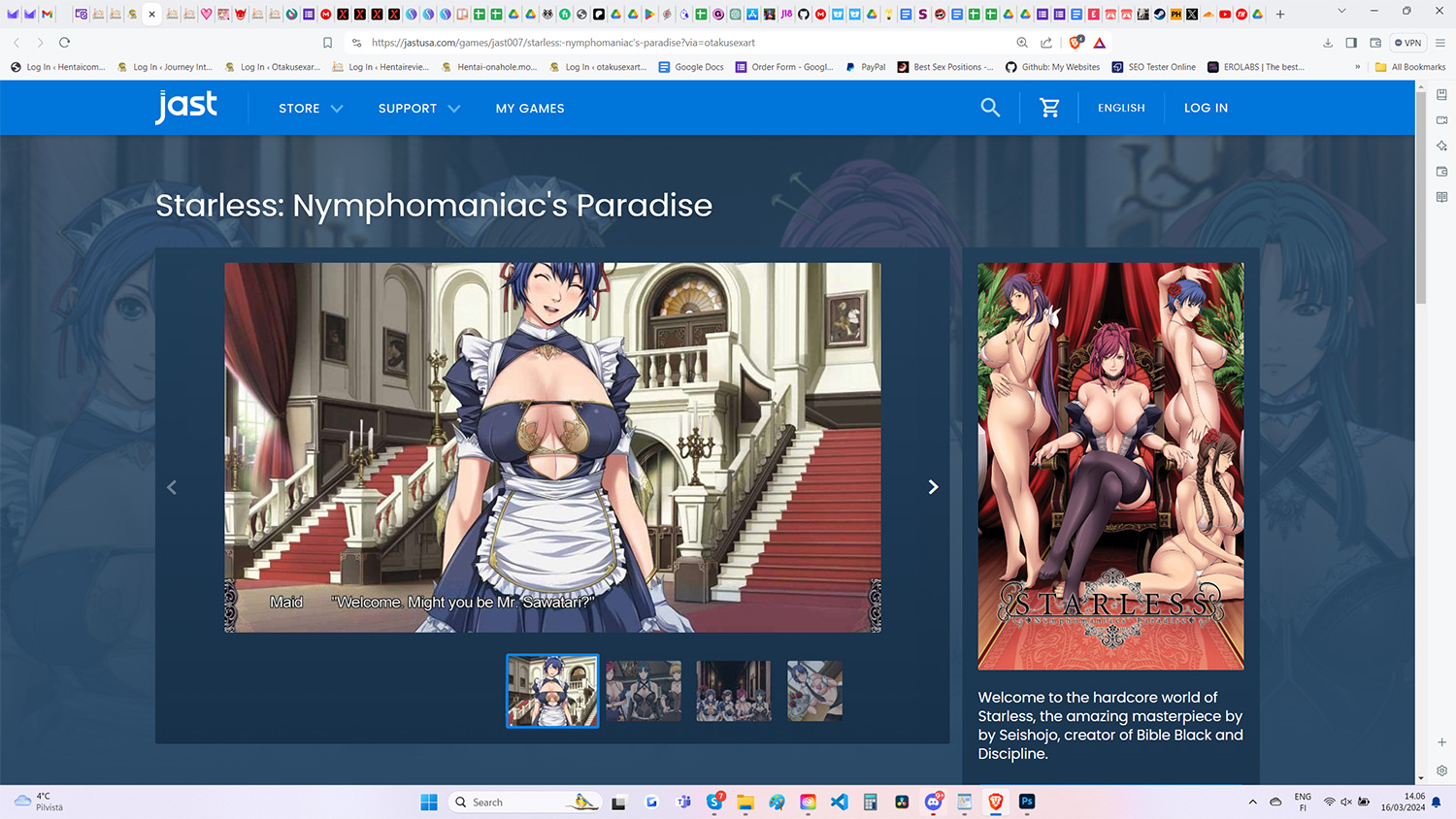Click the LOG IN link

click(x=1206, y=108)
